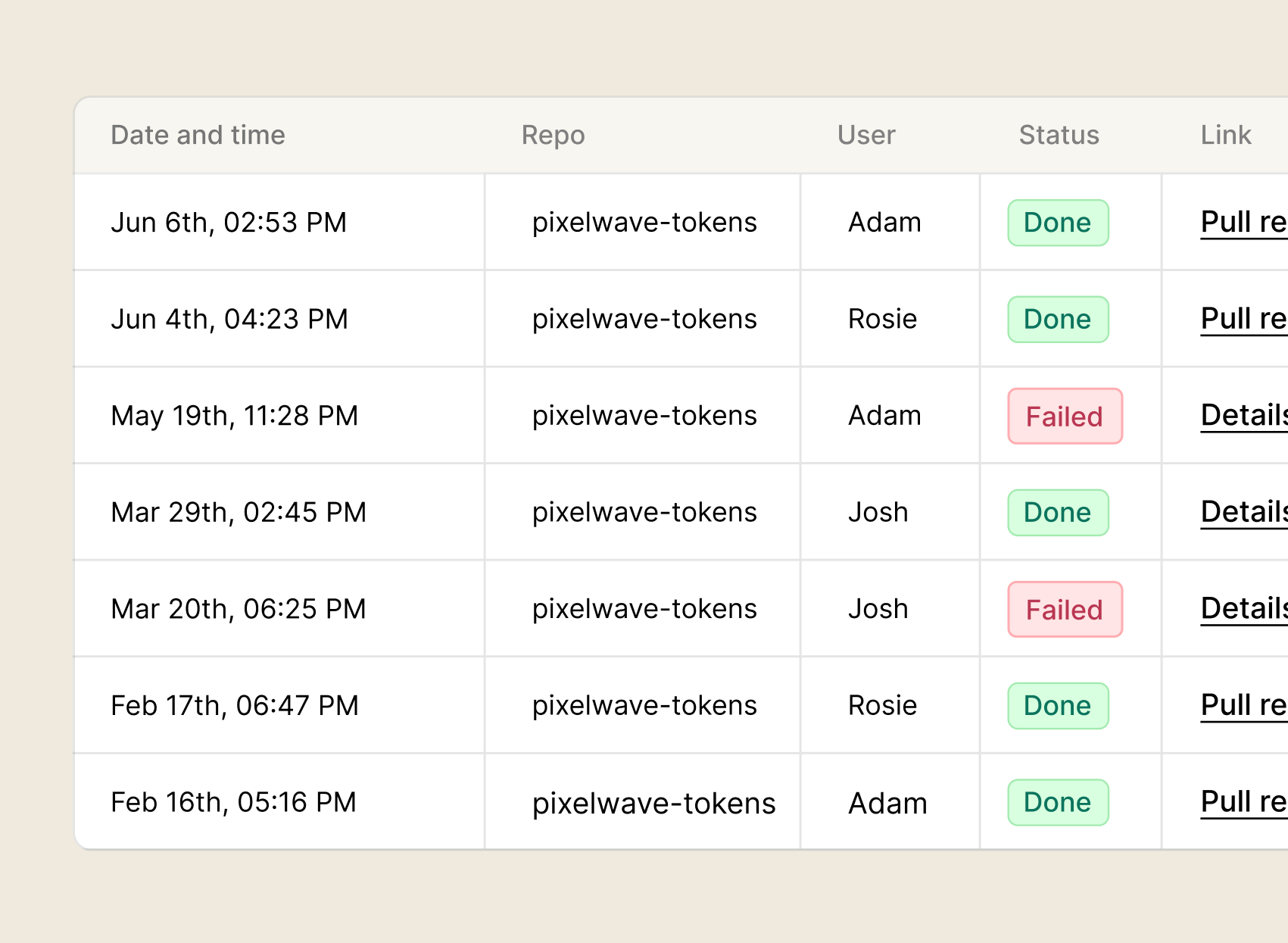This screenshot has width=1288, height=943.
Task: Click the Done badge on the Jun 6th row
Action: point(1058,222)
